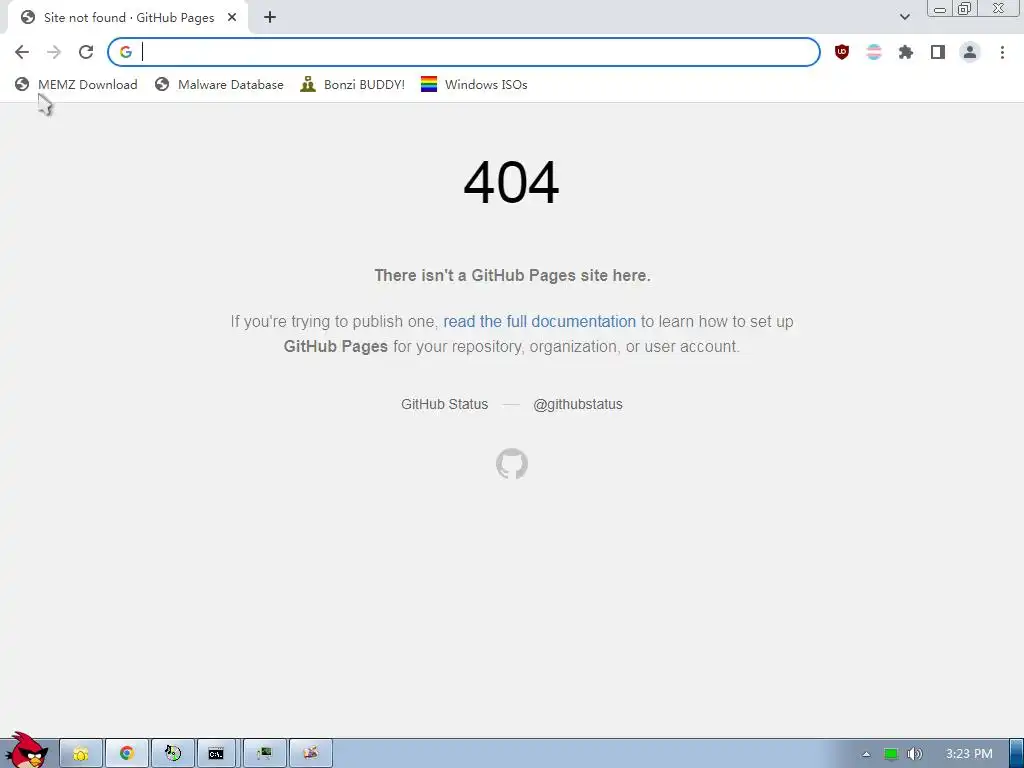The image size is (1024, 768).
Task: Close the Site not found tab
Action: coord(232,18)
